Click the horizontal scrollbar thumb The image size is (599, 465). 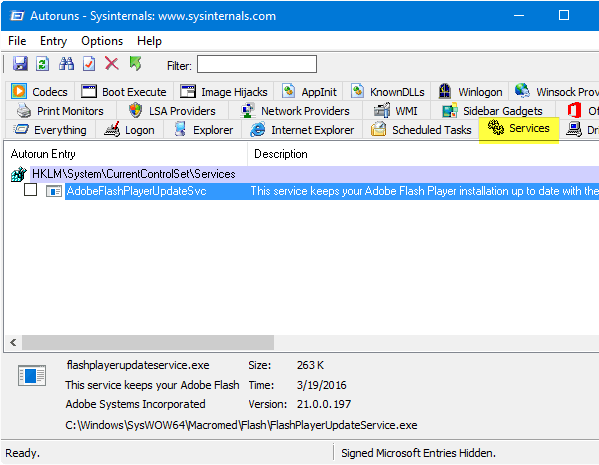pyautogui.click(x=148, y=342)
